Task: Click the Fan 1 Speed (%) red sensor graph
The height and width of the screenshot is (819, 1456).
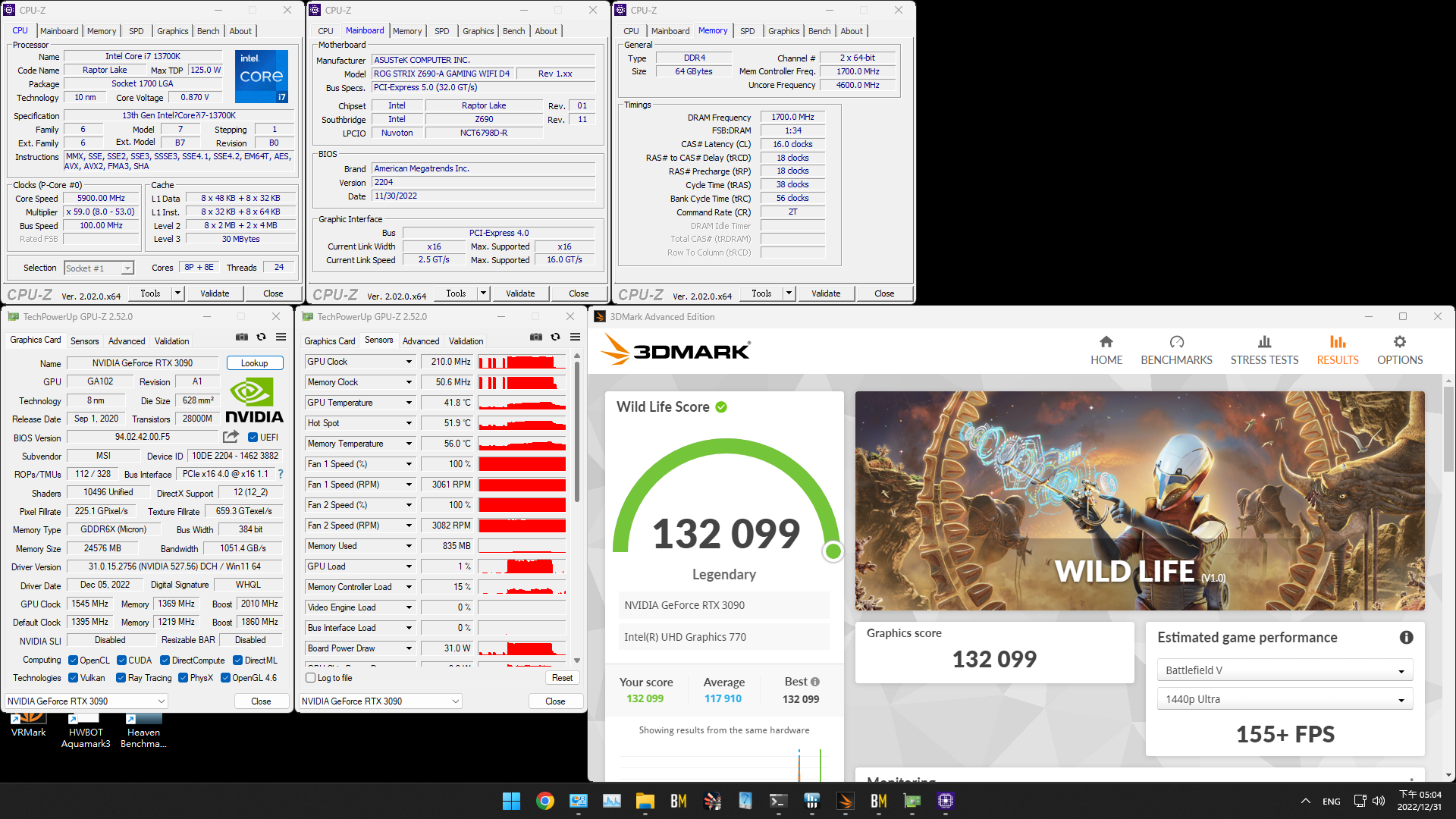Action: click(522, 464)
